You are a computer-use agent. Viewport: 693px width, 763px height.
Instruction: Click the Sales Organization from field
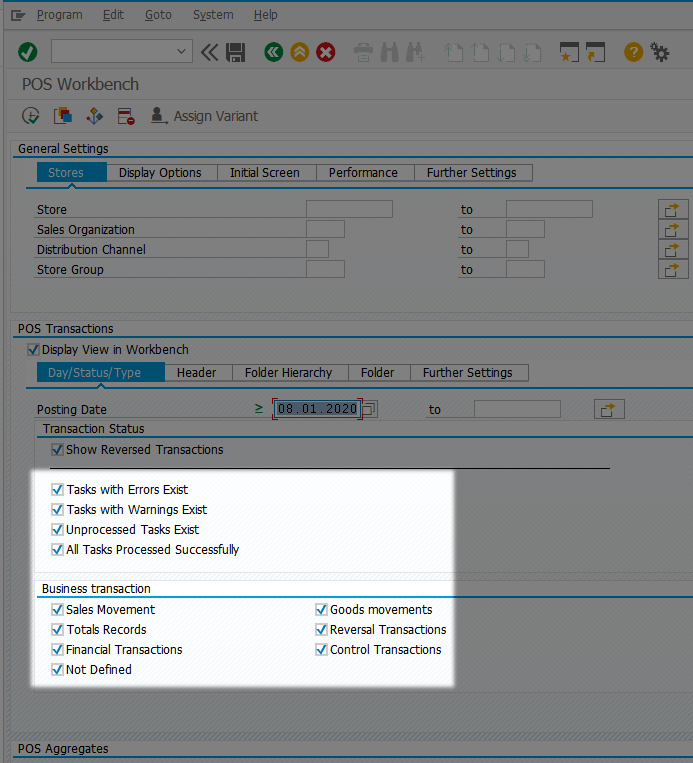tap(325, 229)
